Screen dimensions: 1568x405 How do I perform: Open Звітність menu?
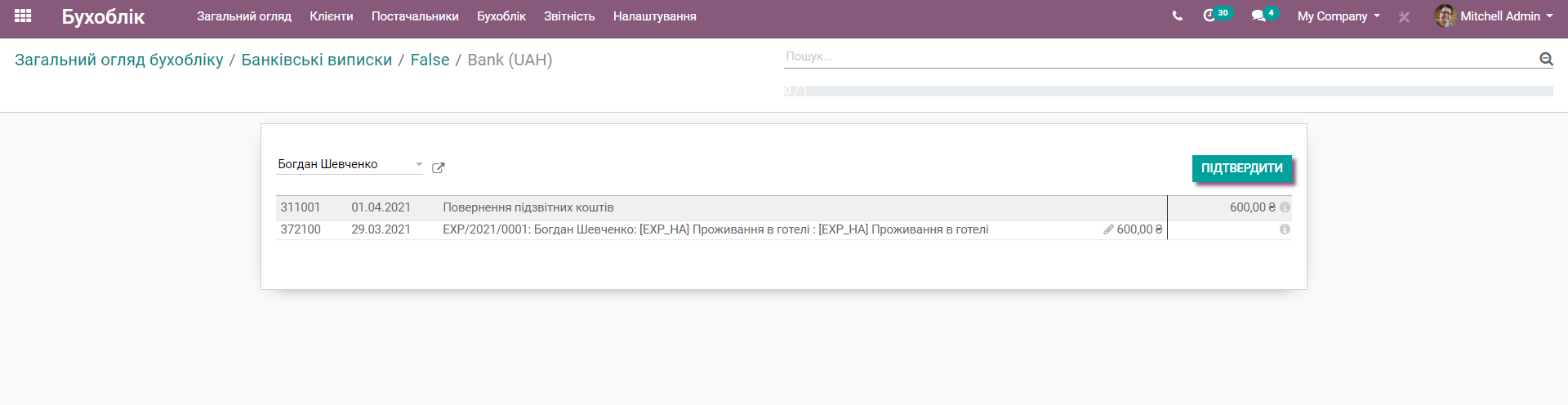pos(569,16)
